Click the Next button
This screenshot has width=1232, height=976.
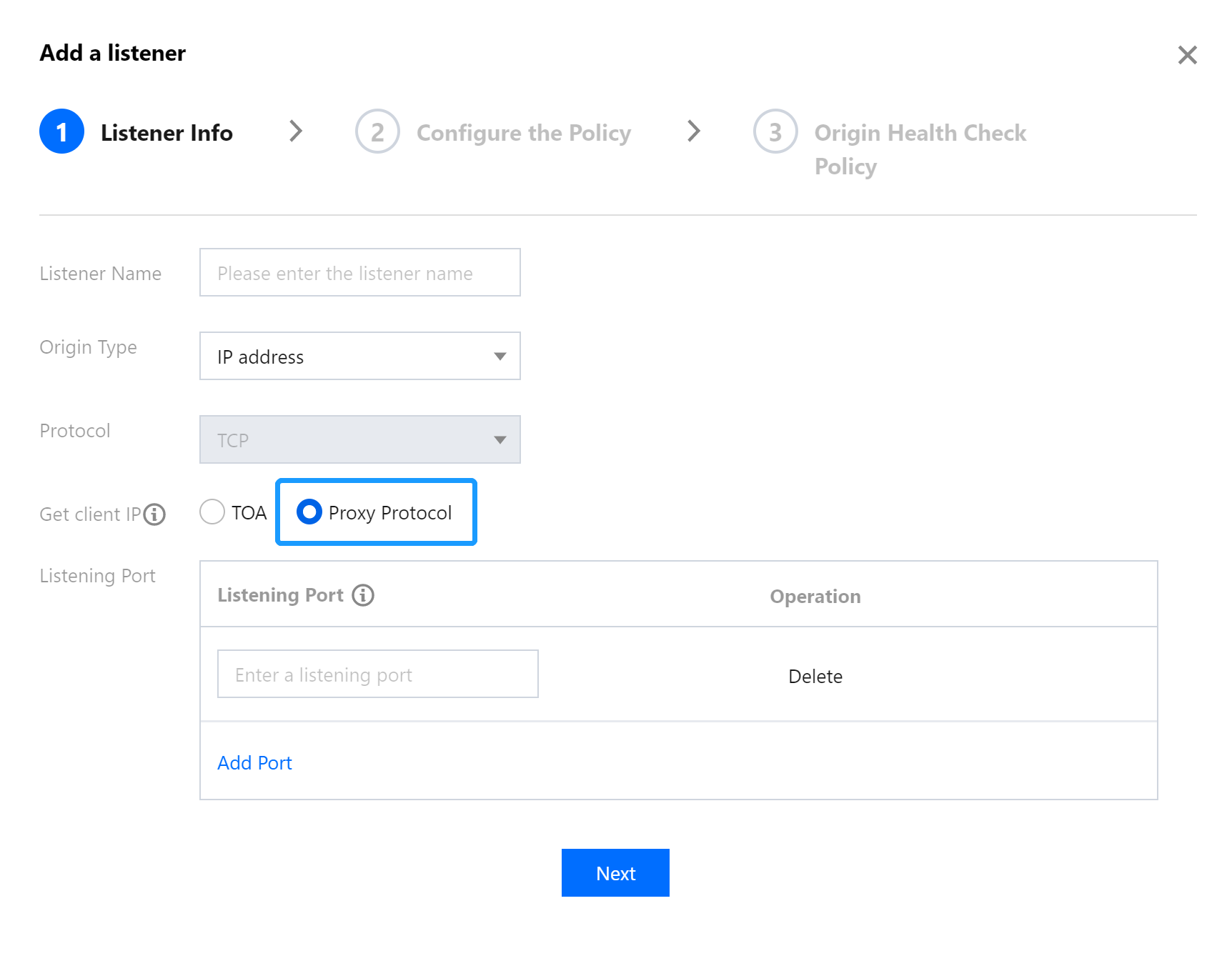[x=615, y=873]
